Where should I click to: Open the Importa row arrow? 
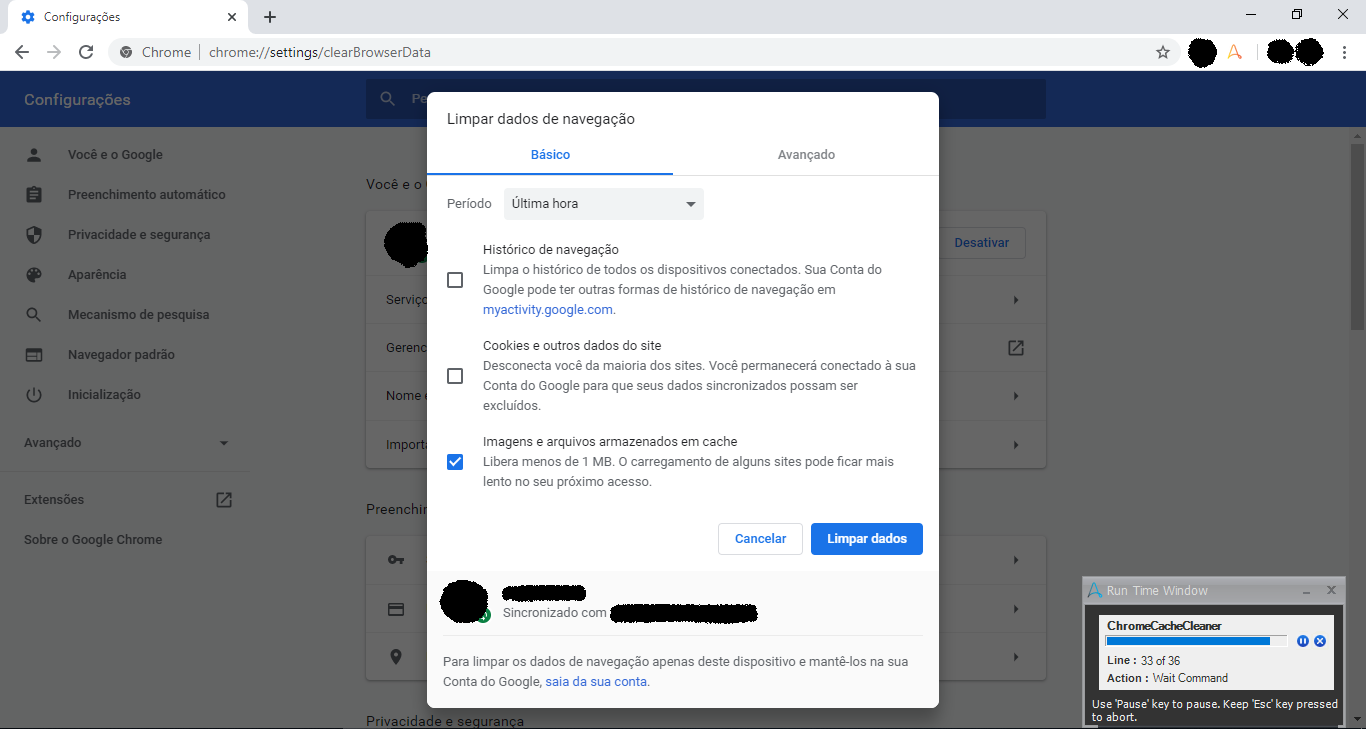(x=1016, y=445)
